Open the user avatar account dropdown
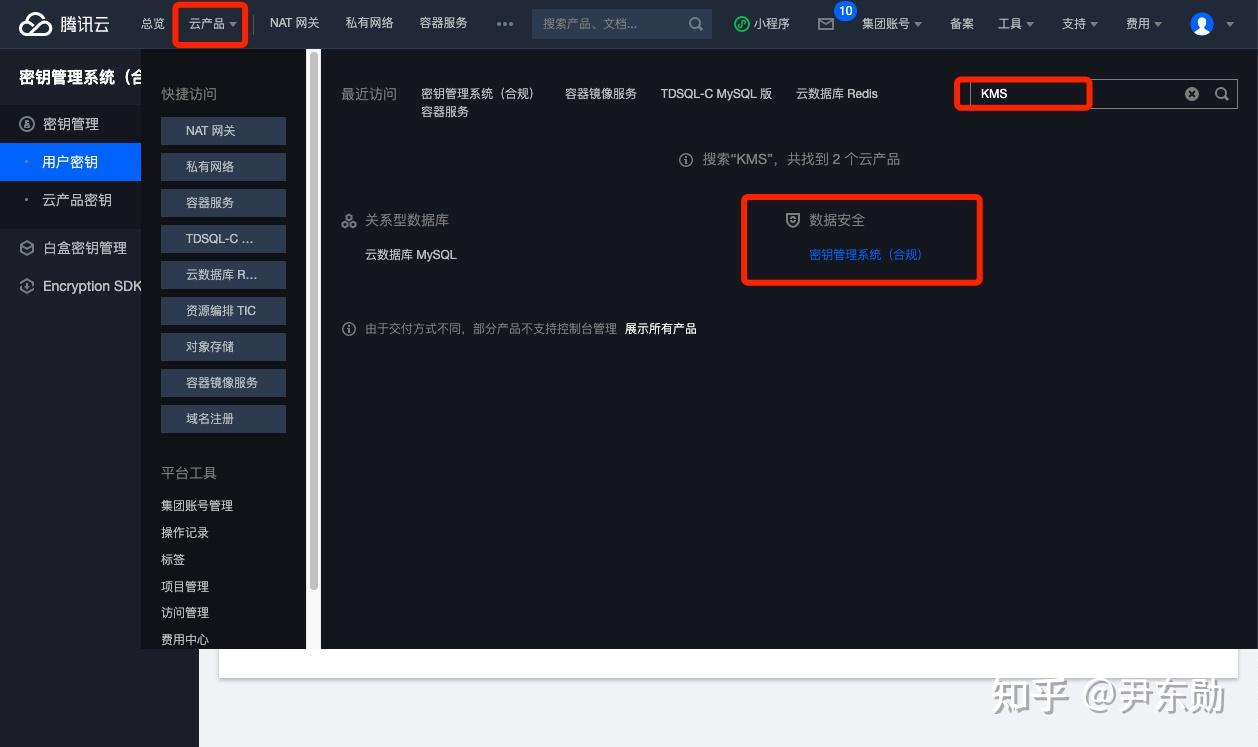Image resolution: width=1258 pixels, height=747 pixels. pyautogui.click(x=1202, y=23)
